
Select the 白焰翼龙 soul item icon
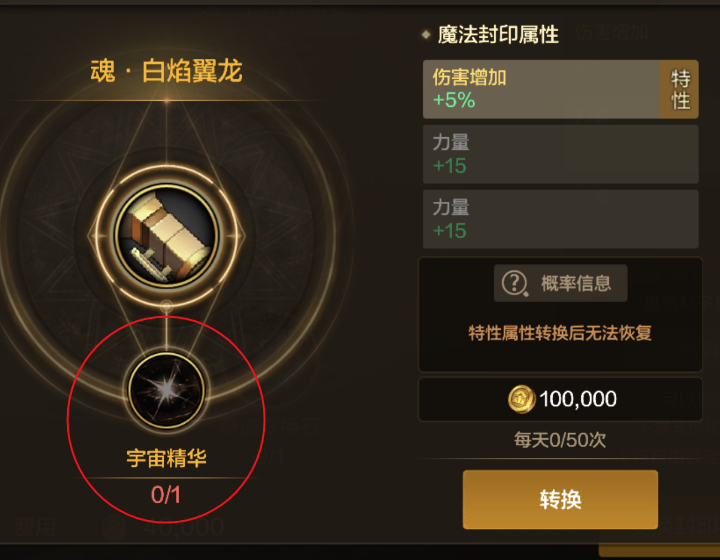[166, 235]
